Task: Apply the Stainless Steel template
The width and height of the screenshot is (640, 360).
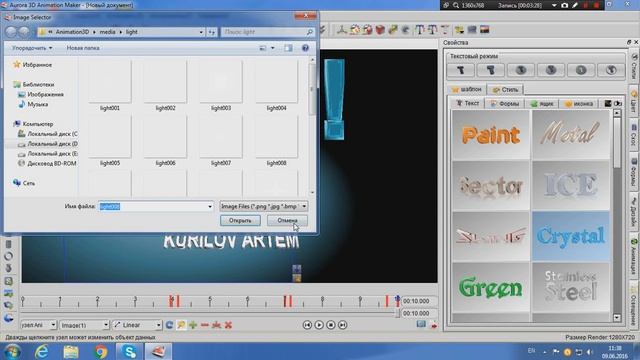Action: click(571, 287)
